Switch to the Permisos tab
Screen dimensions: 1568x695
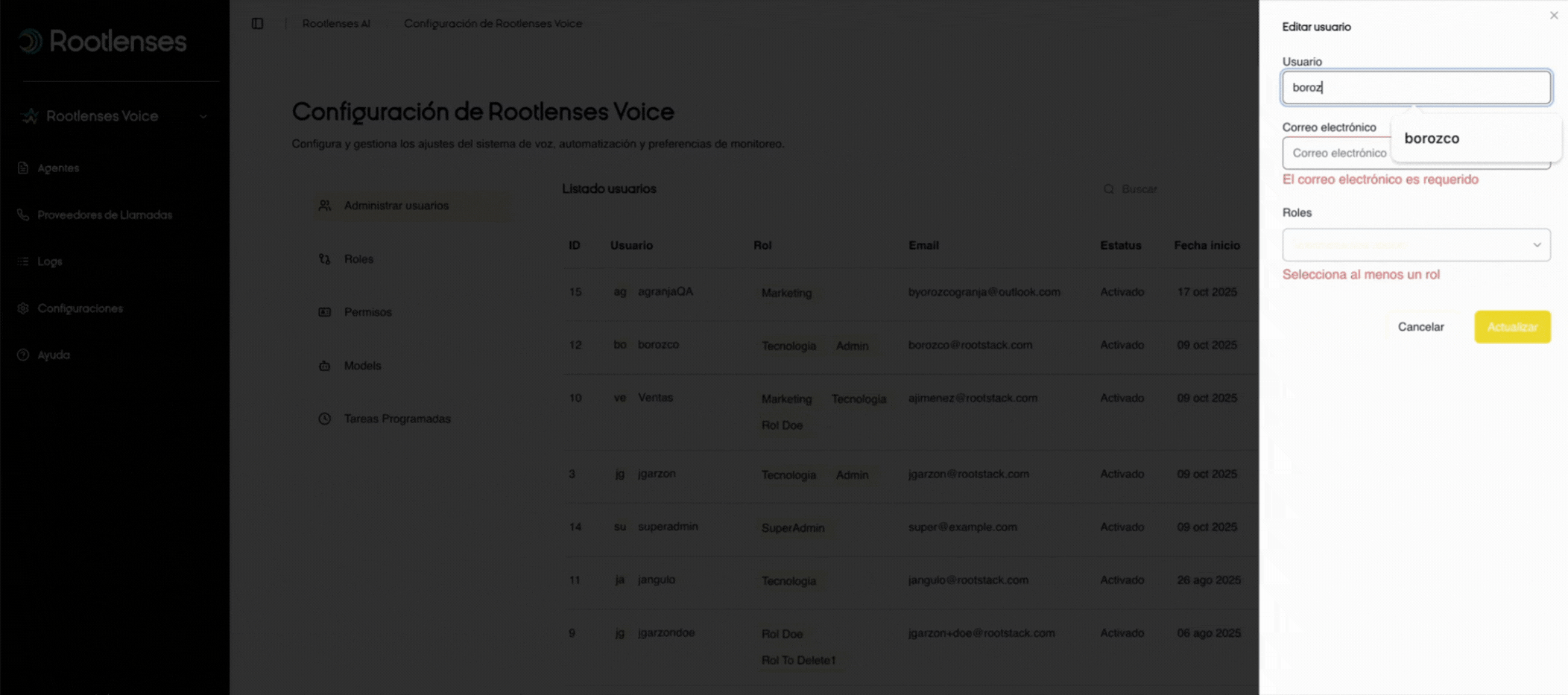click(x=367, y=312)
